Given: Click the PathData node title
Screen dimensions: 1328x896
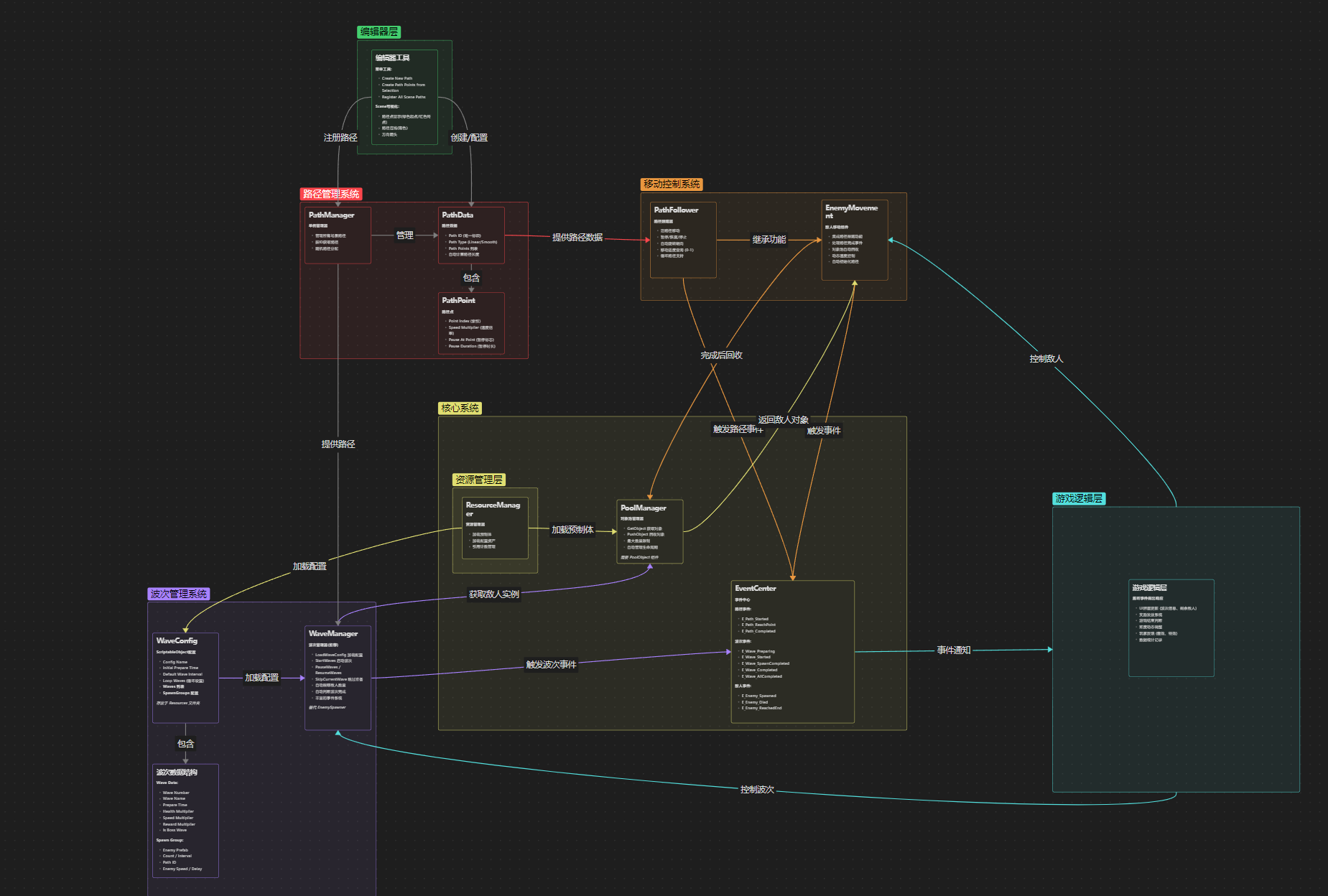Looking at the screenshot, I should point(458,215).
